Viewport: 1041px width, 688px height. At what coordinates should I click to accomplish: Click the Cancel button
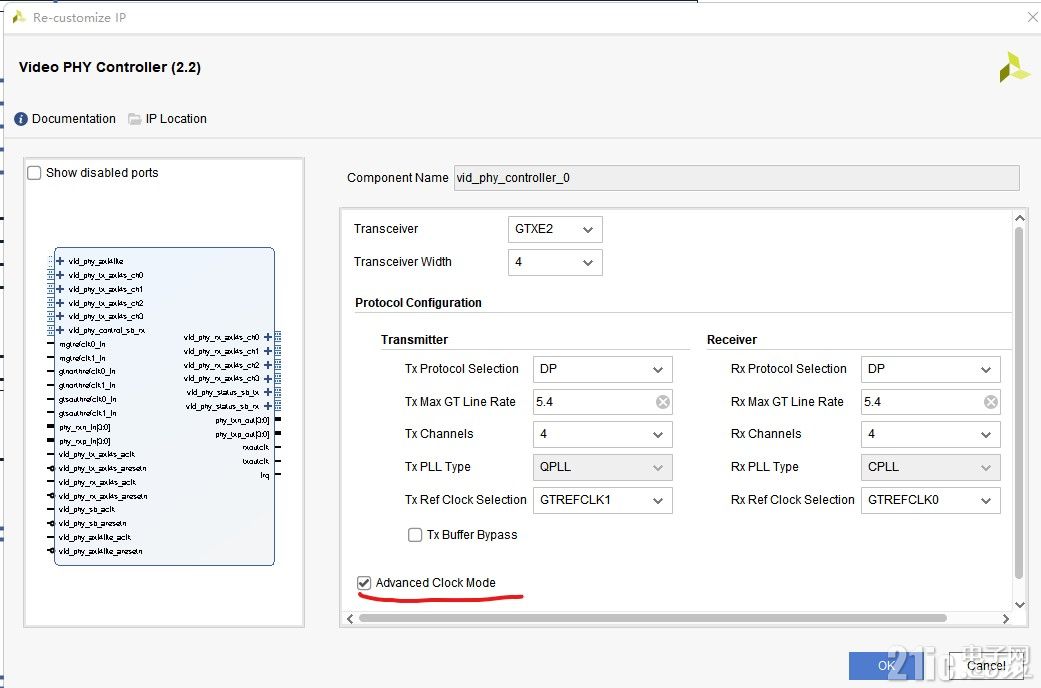tap(986, 665)
